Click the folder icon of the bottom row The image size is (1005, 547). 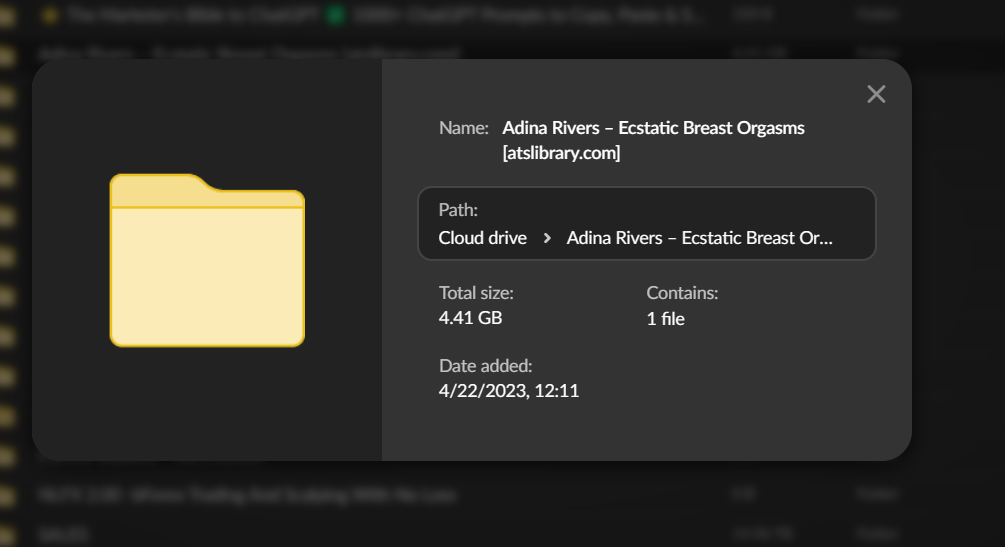[x=7, y=535]
